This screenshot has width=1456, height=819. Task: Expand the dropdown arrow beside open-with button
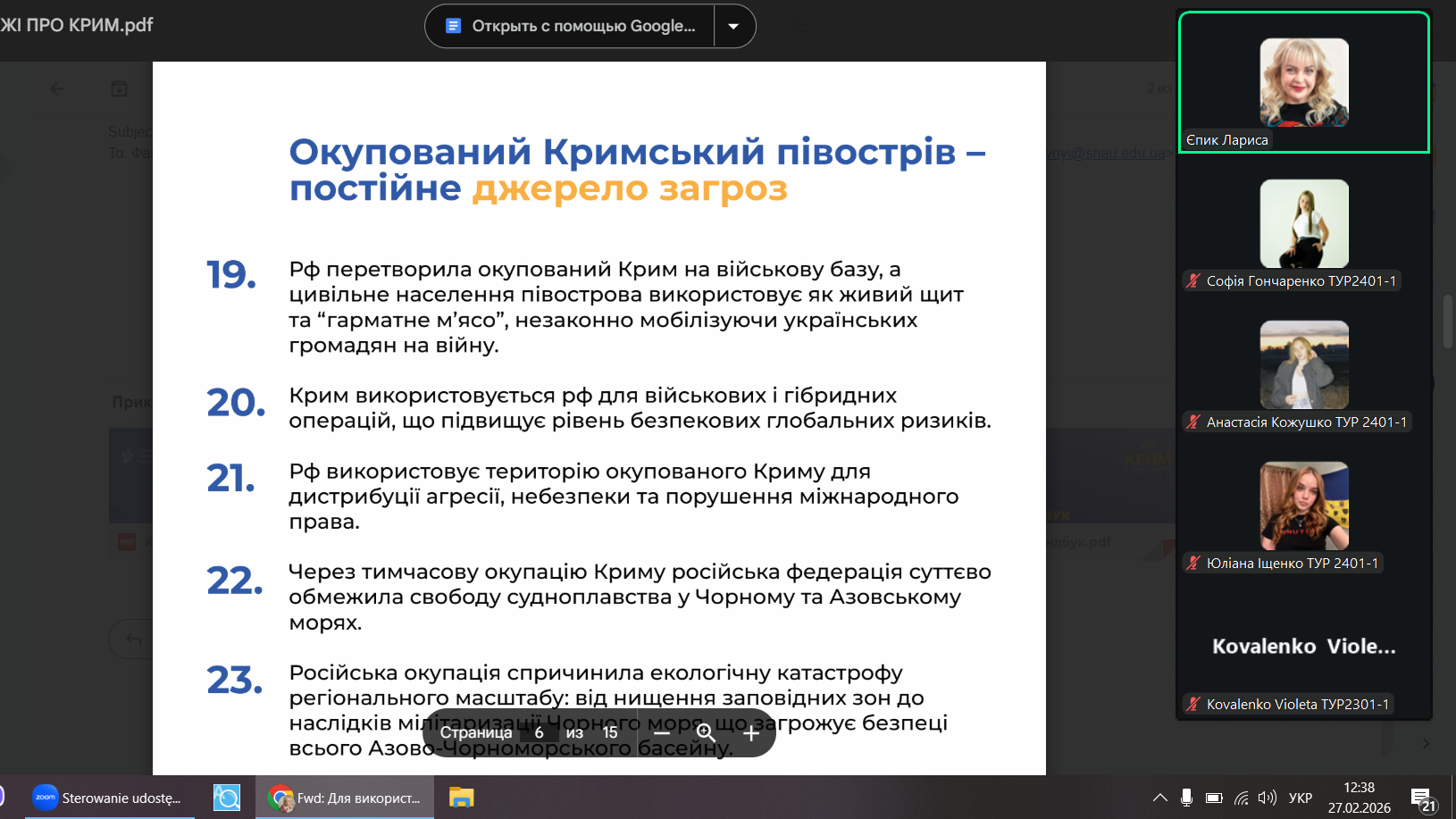pyautogui.click(x=733, y=26)
